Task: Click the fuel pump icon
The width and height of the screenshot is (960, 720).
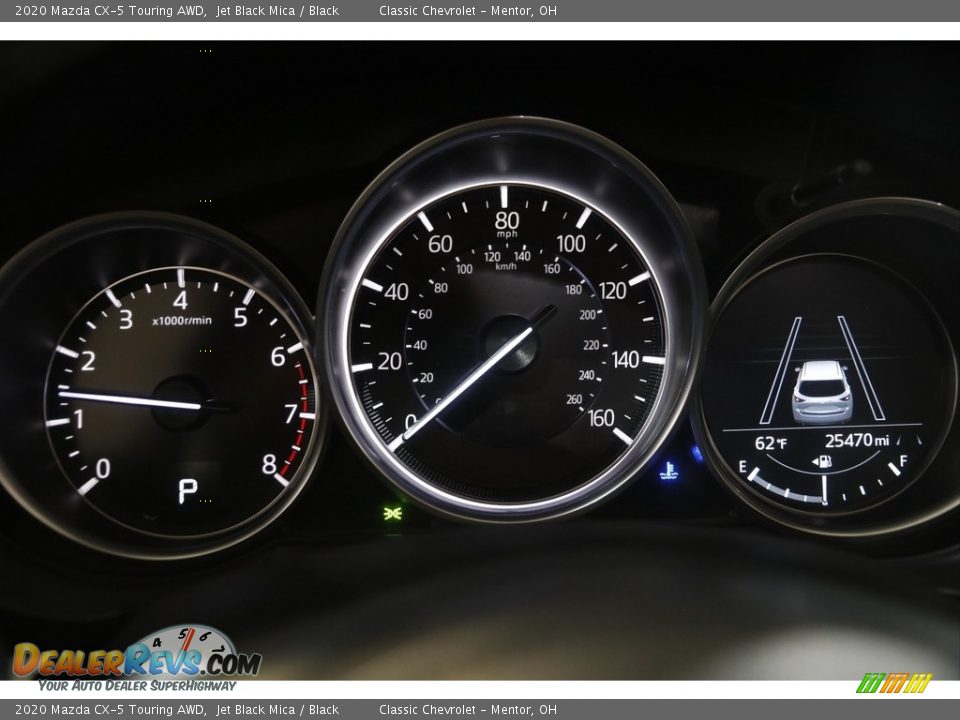Action: point(824,461)
